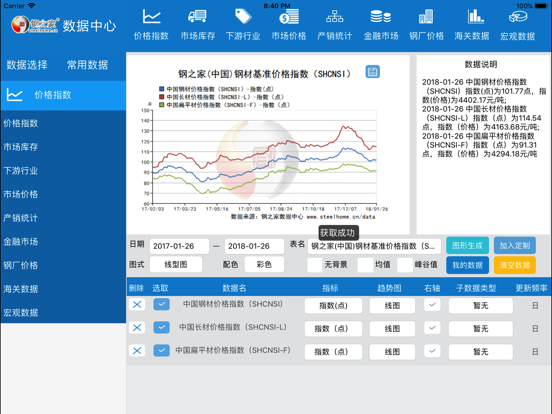Enable the 峰谷值 checkbox

click(x=405, y=265)
